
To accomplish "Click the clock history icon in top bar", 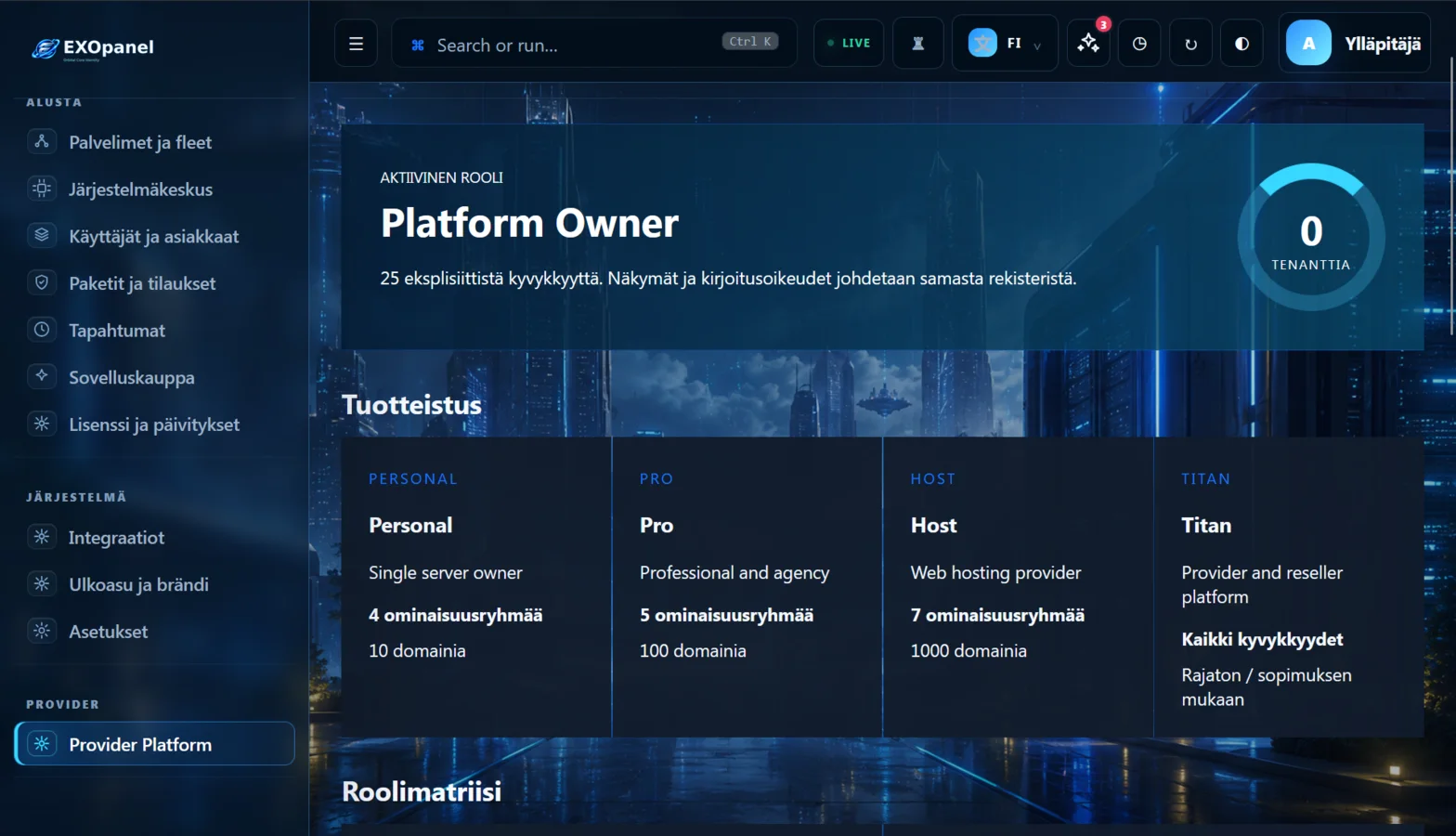I will coord(1139,44).
